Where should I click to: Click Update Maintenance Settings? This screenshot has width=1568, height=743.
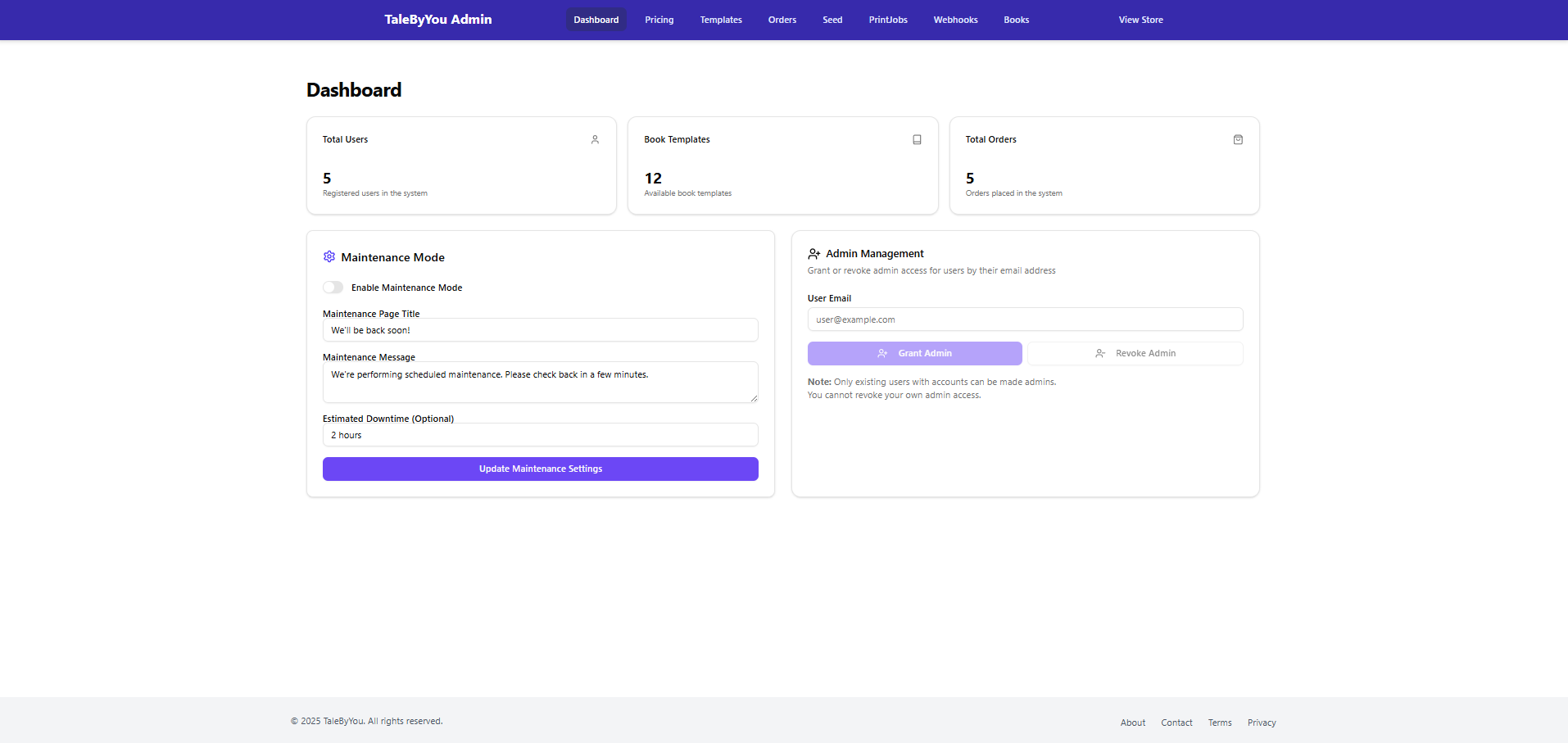pos(540,469)
